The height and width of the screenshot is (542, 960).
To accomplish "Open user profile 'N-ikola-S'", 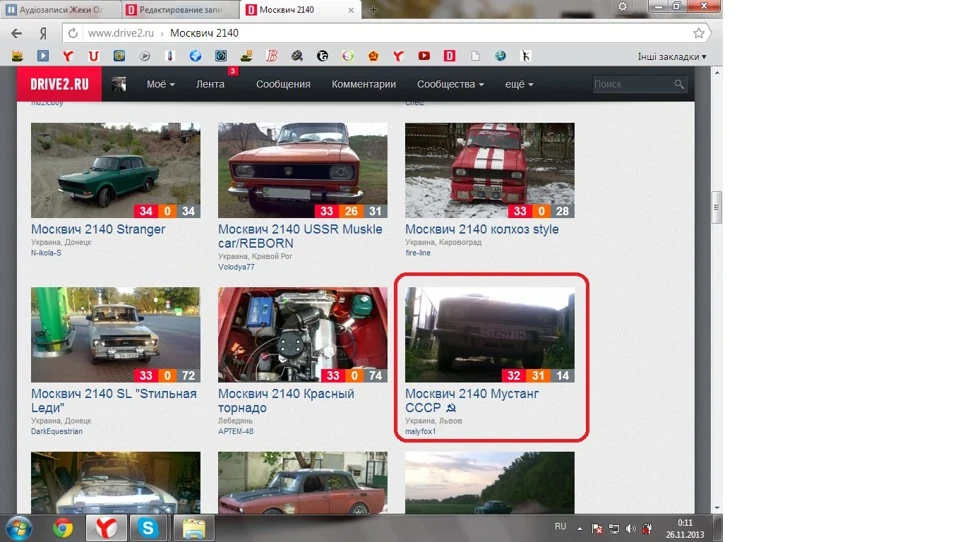I will point(46,253).
